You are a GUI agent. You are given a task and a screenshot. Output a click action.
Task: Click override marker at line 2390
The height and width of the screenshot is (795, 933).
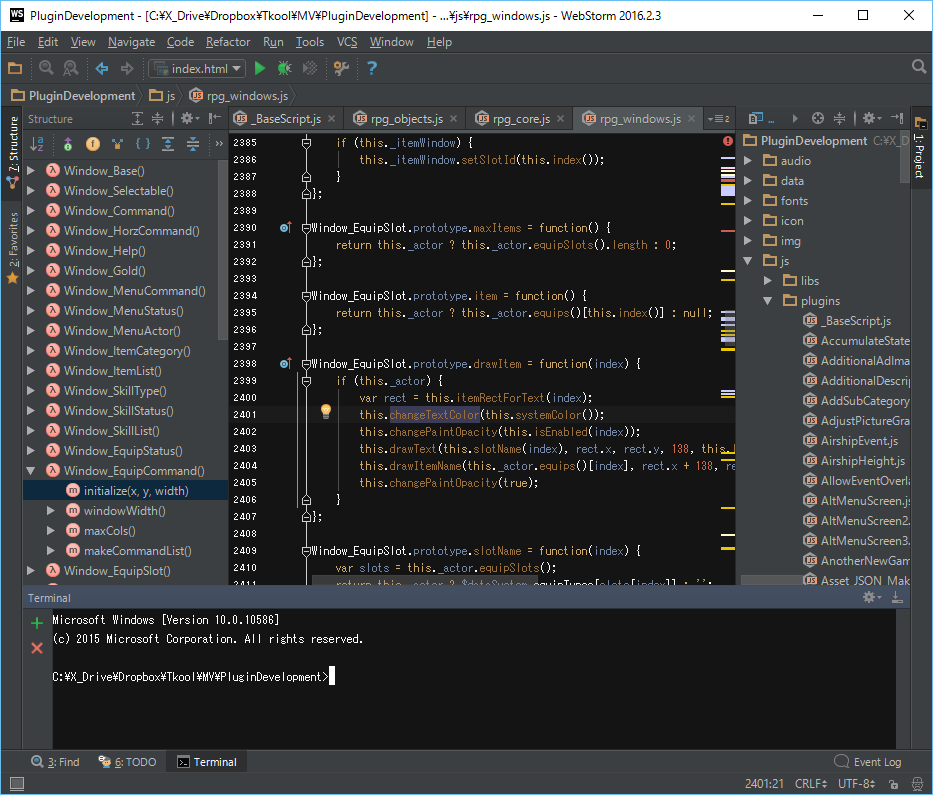click(x=286, y=228)
